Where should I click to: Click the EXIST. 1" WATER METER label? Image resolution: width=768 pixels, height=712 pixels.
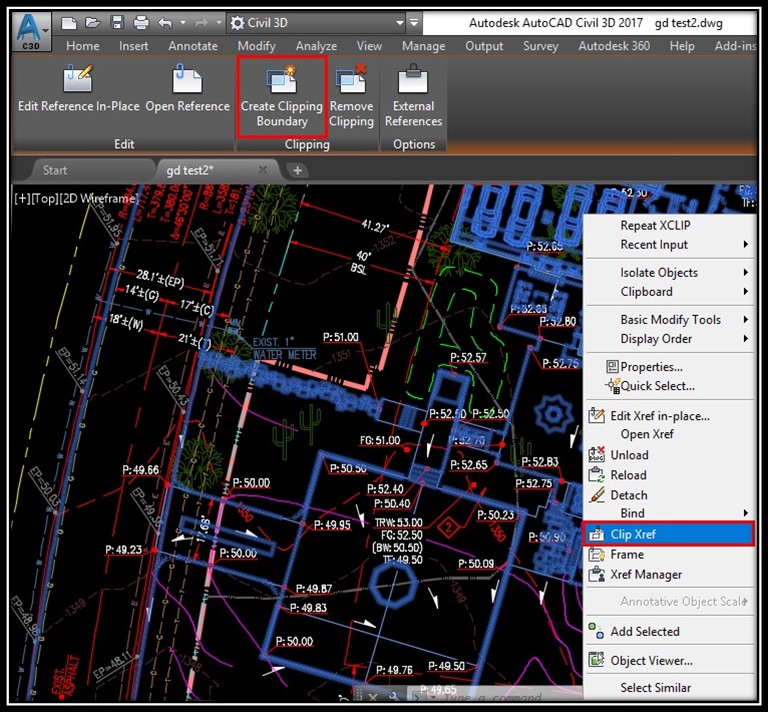[285, 348]
